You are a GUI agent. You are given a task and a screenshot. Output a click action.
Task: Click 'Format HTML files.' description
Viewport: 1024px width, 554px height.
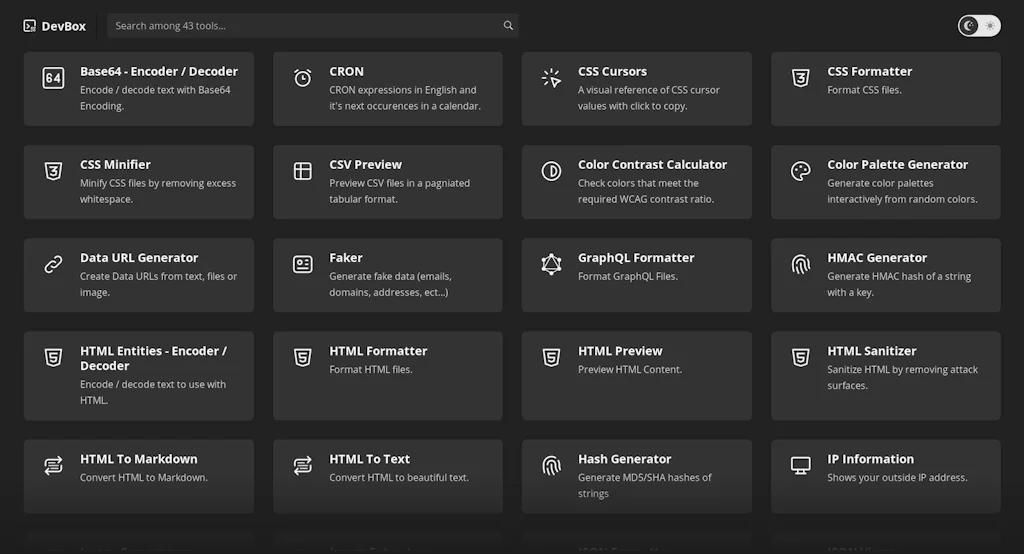(x=370, y=369)
